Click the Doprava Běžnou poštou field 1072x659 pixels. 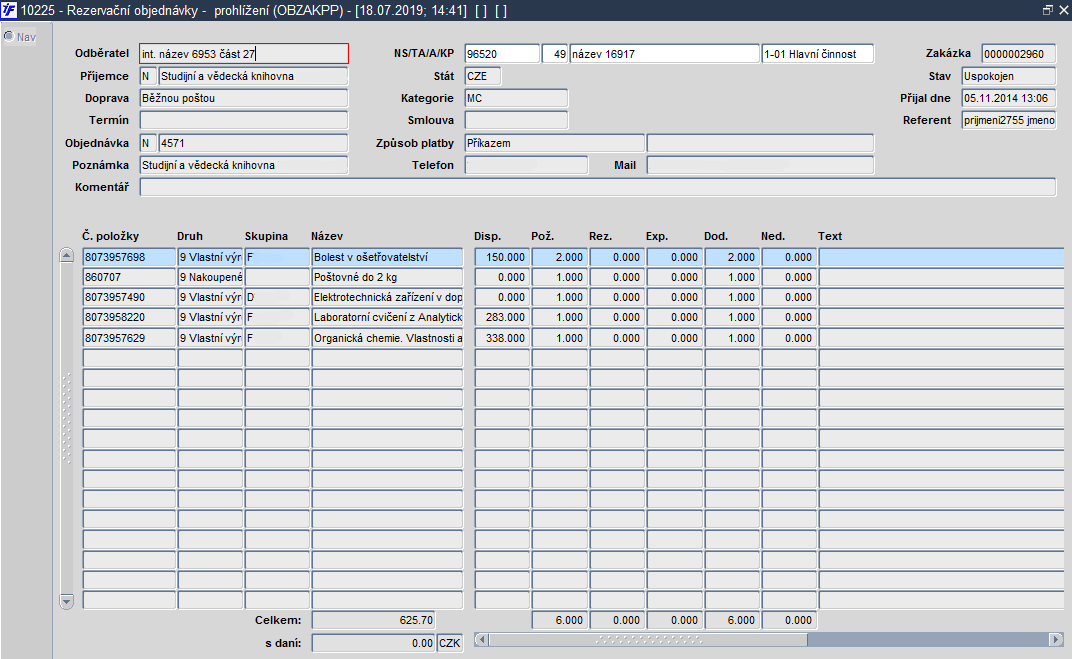(x=243, y=98)
